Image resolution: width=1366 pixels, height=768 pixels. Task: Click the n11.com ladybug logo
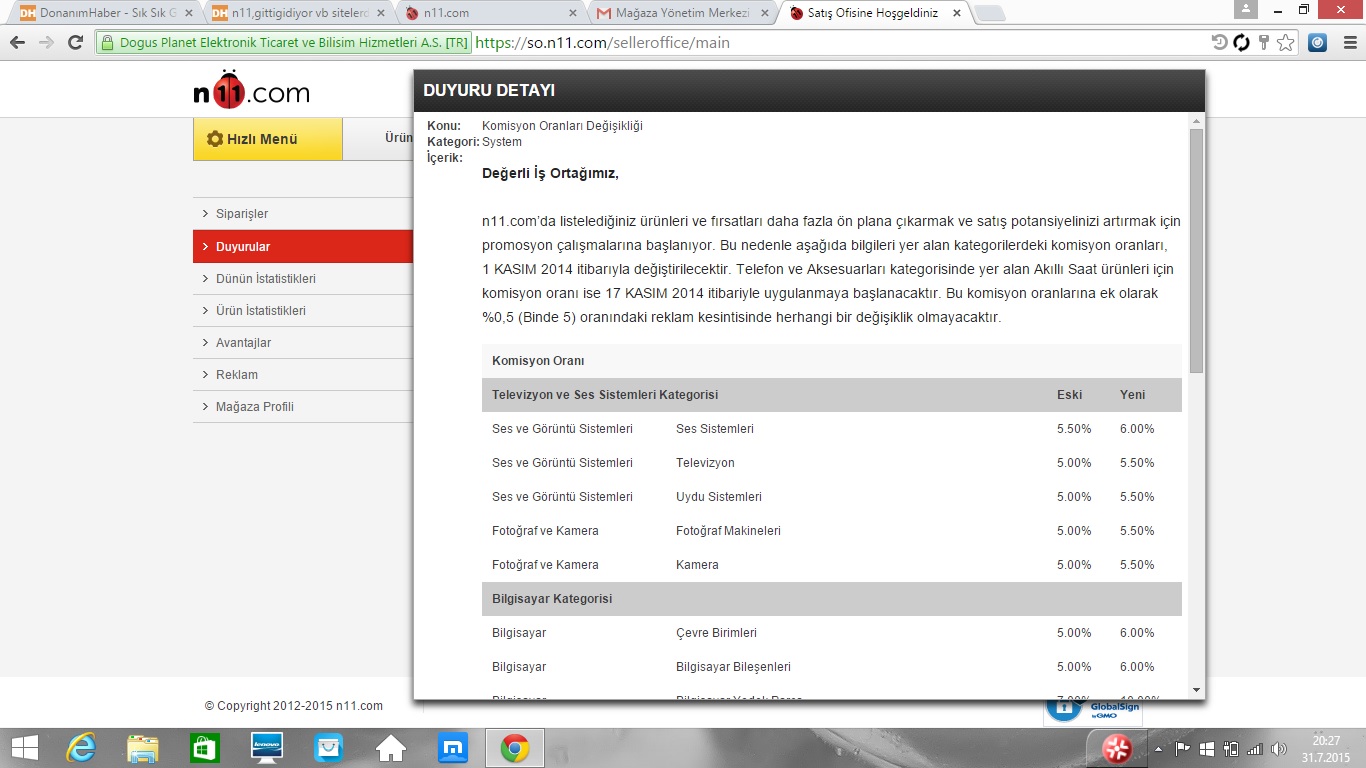[x=251, y=90]
